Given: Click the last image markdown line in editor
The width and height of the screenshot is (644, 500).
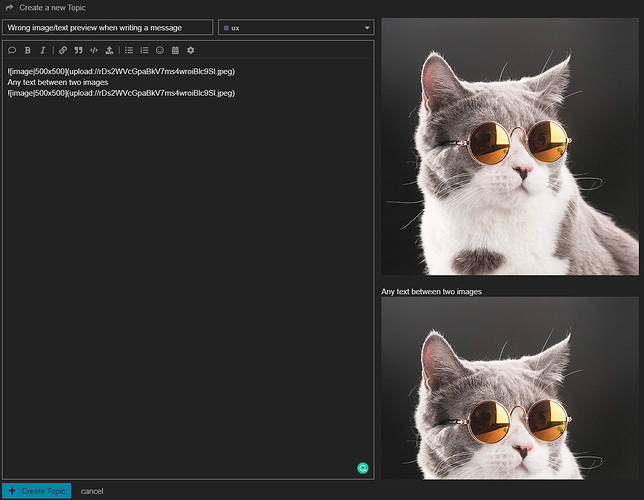Looking at the screenshot, I should [121, 93].
